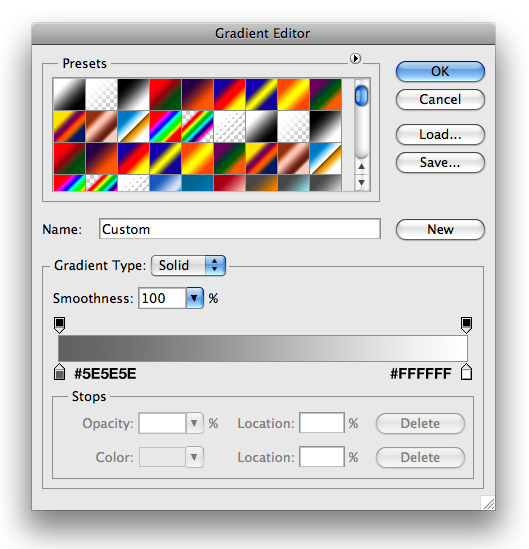Click the gray-to-white gradient bar

pos(263,348)
